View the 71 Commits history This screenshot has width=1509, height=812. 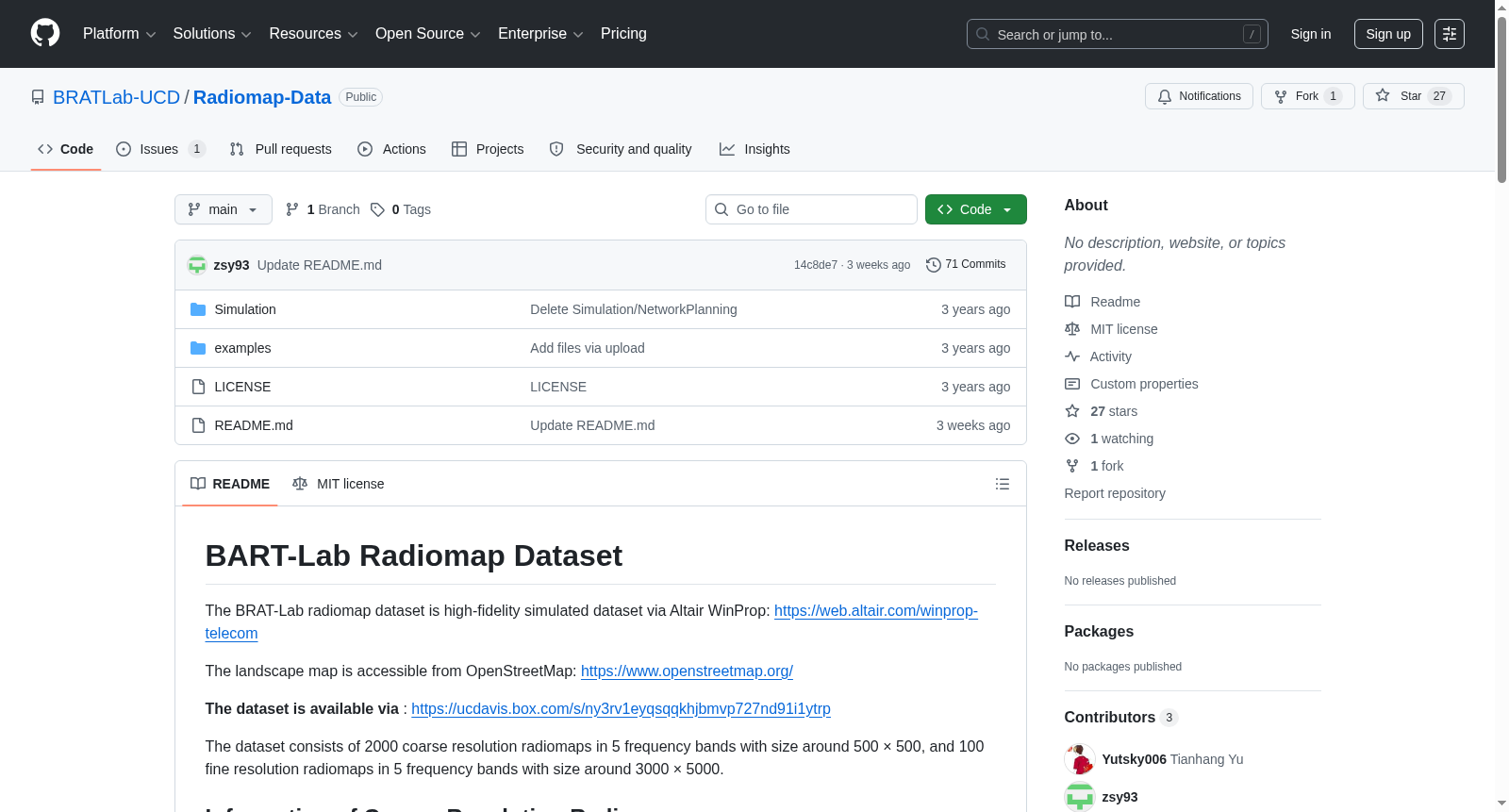(x=966, y=265)
